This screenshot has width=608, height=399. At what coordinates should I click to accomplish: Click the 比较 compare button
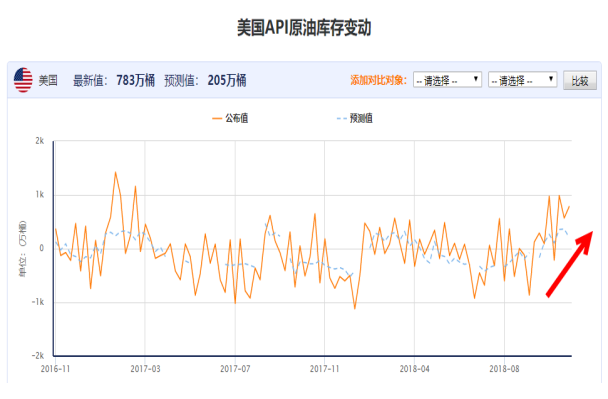pos(580,80)
